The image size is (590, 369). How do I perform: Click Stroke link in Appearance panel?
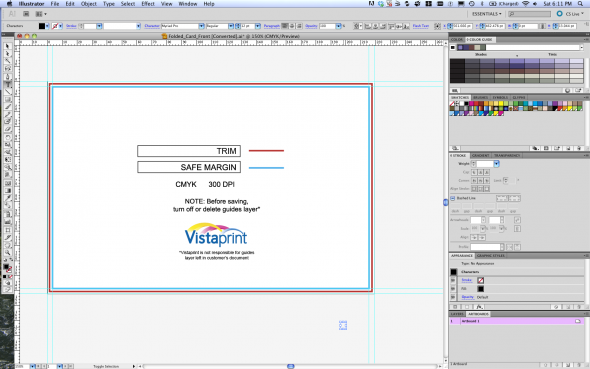[x=467, y=280]
